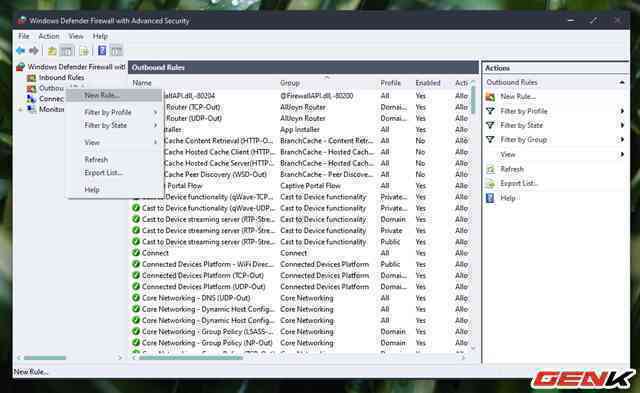640x393 pixels.
Task: Click the Export List toolbar icon
Action: 84,51
